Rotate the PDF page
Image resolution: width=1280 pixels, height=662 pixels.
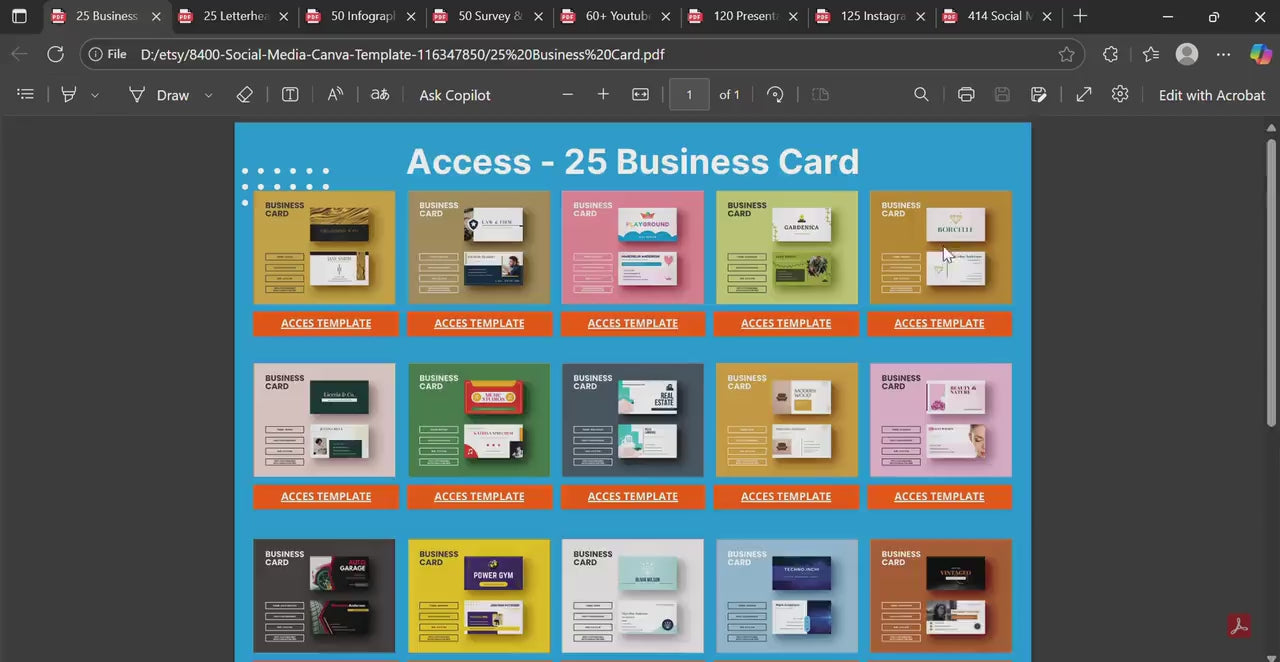click(x=775, y=94)
